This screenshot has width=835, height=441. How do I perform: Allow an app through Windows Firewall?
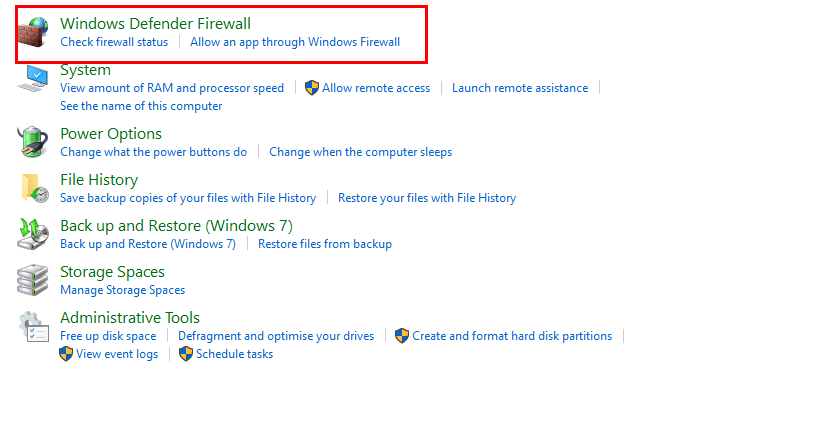pyautogui.click(x=295, y=42)
